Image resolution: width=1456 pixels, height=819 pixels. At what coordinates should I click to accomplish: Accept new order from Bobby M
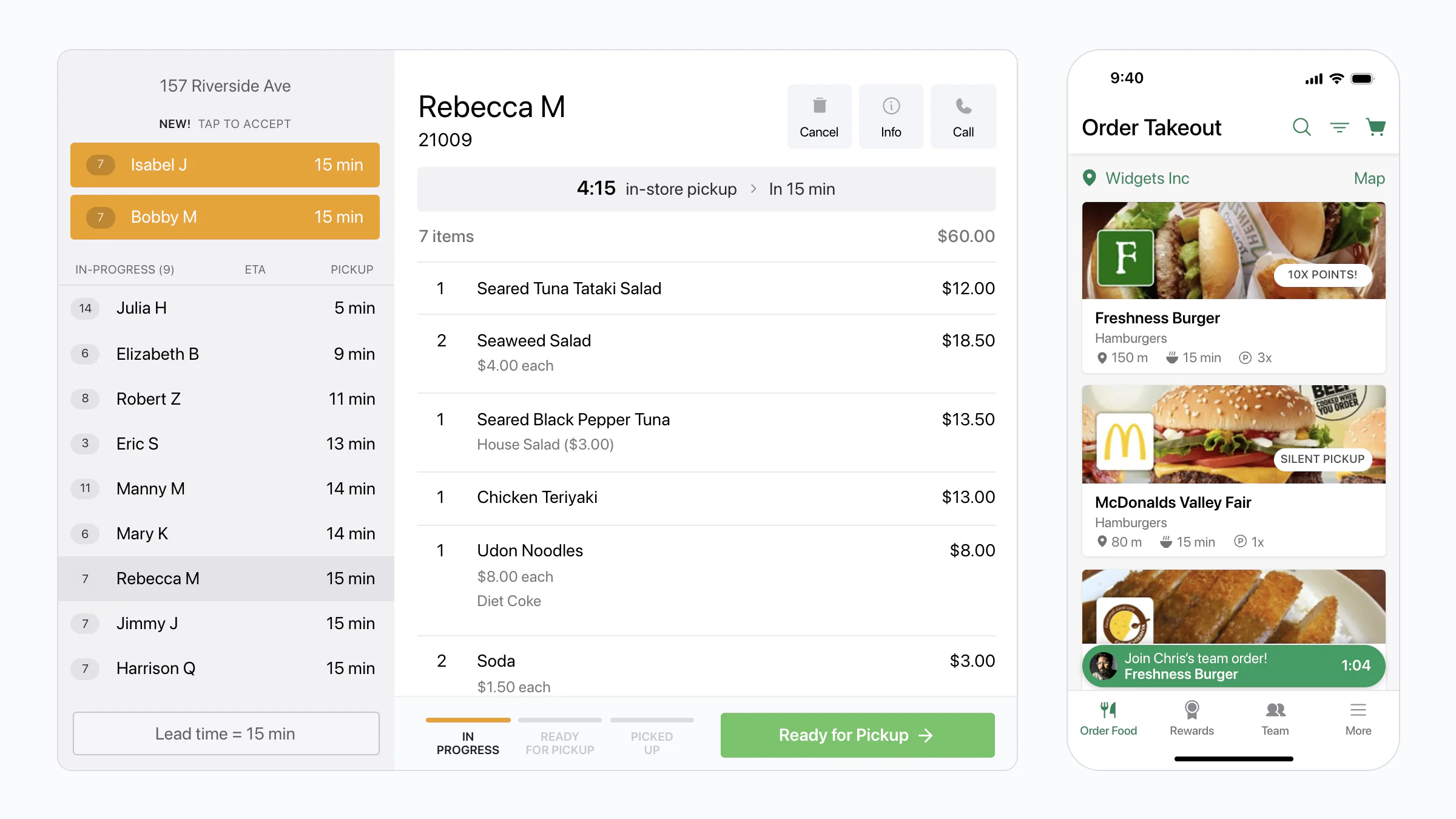[x=225, y=217]
